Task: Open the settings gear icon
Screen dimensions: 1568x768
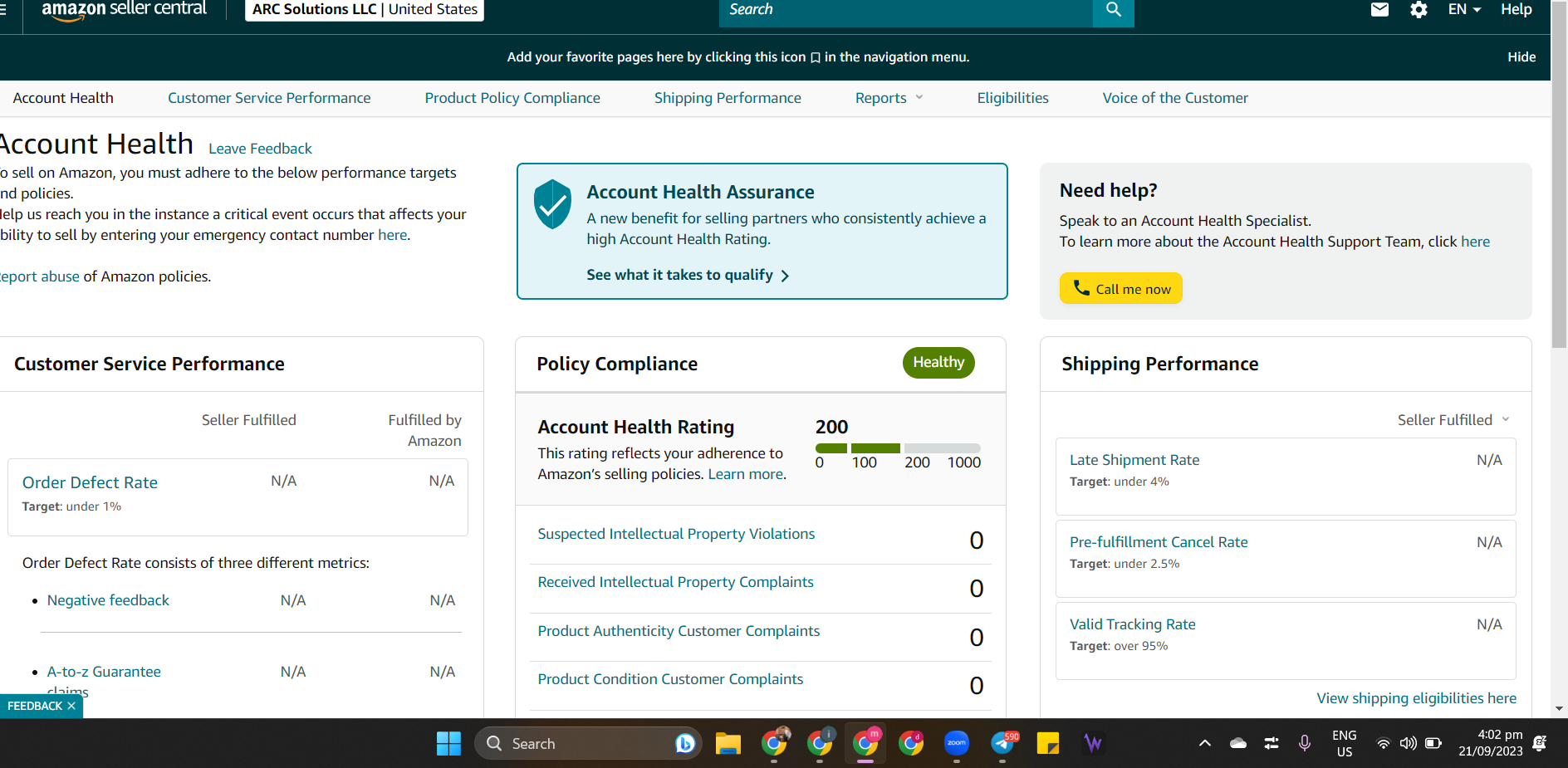Action: point(1419,10)
